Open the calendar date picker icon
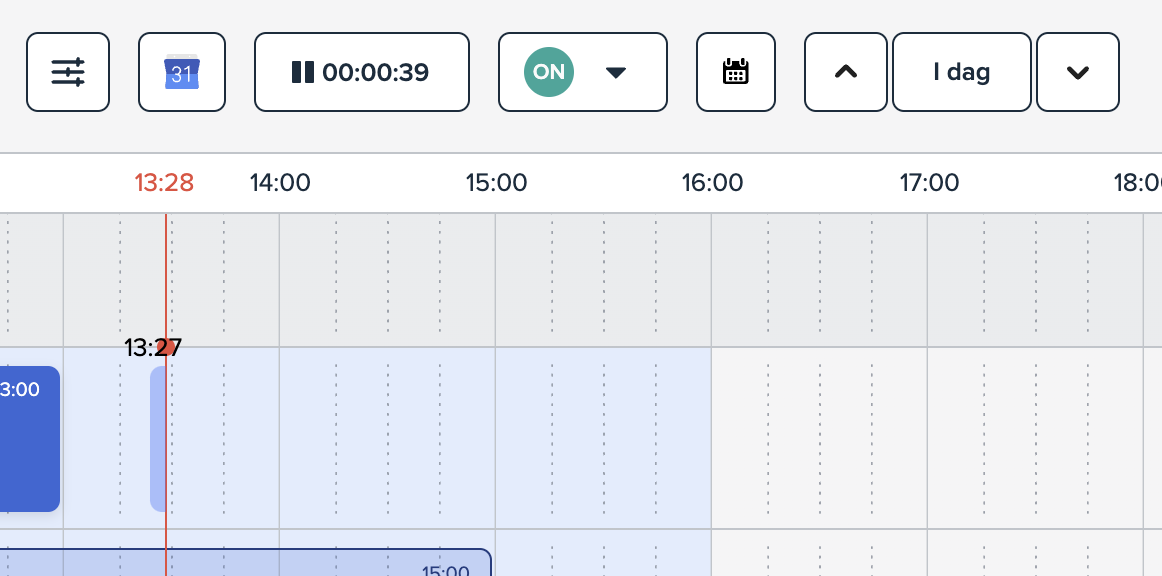This screenshot has height=576, width=1162. 736,72
